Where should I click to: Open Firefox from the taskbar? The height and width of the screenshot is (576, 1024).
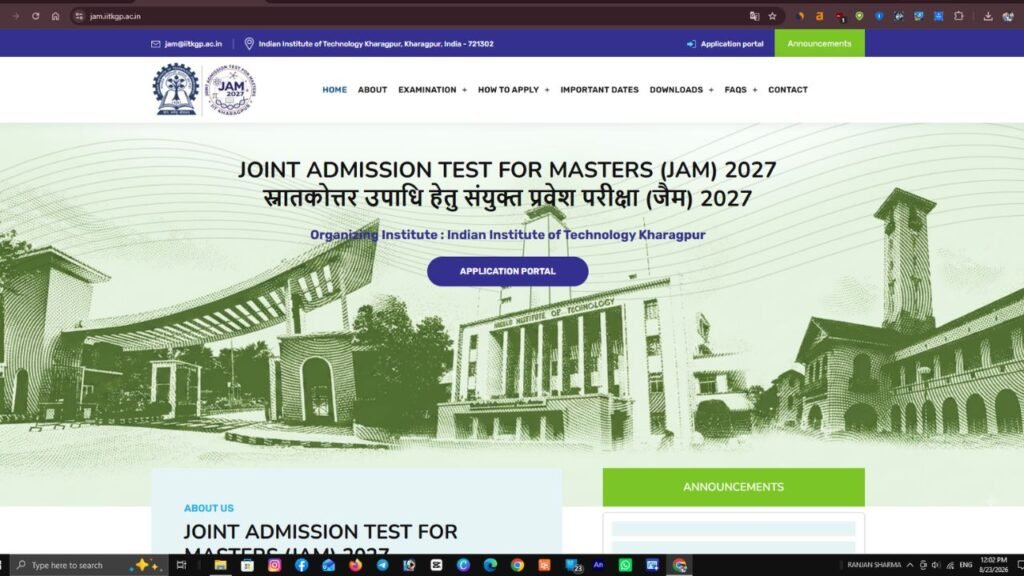click(x=355, y=565)
